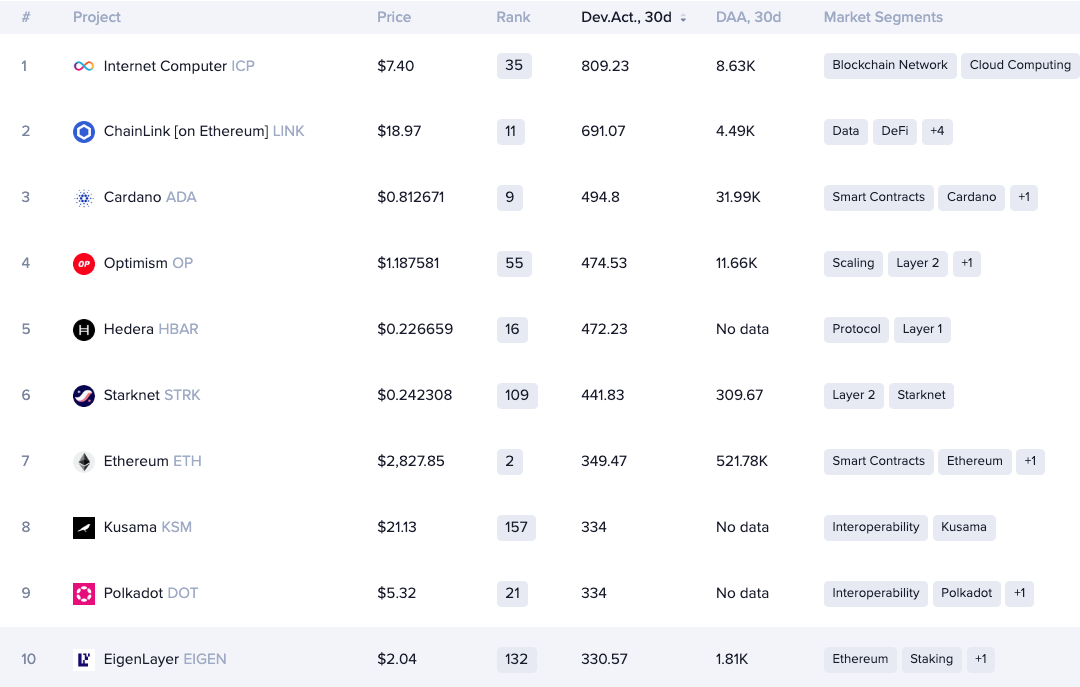Open the EigenLayer EIGEN project link
The width and height of the screenshot is (1080, 687).
165,659
